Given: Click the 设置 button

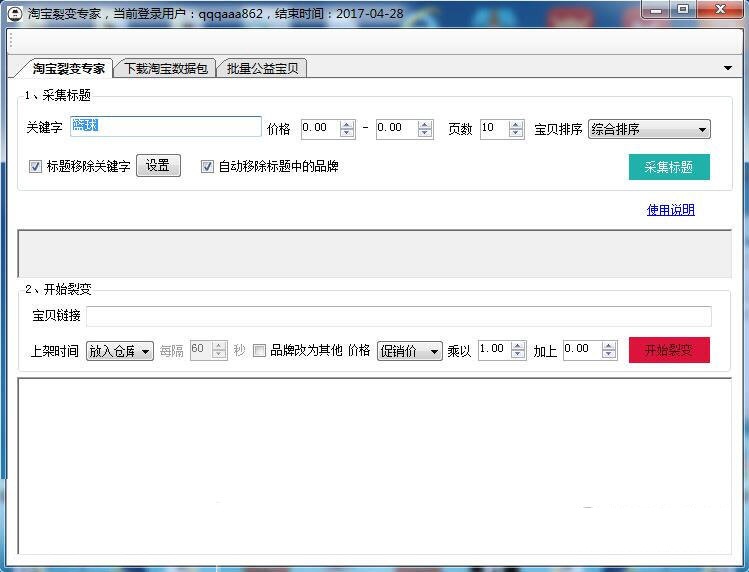Looking at the screenshot, I should click(x=158, y=166).
